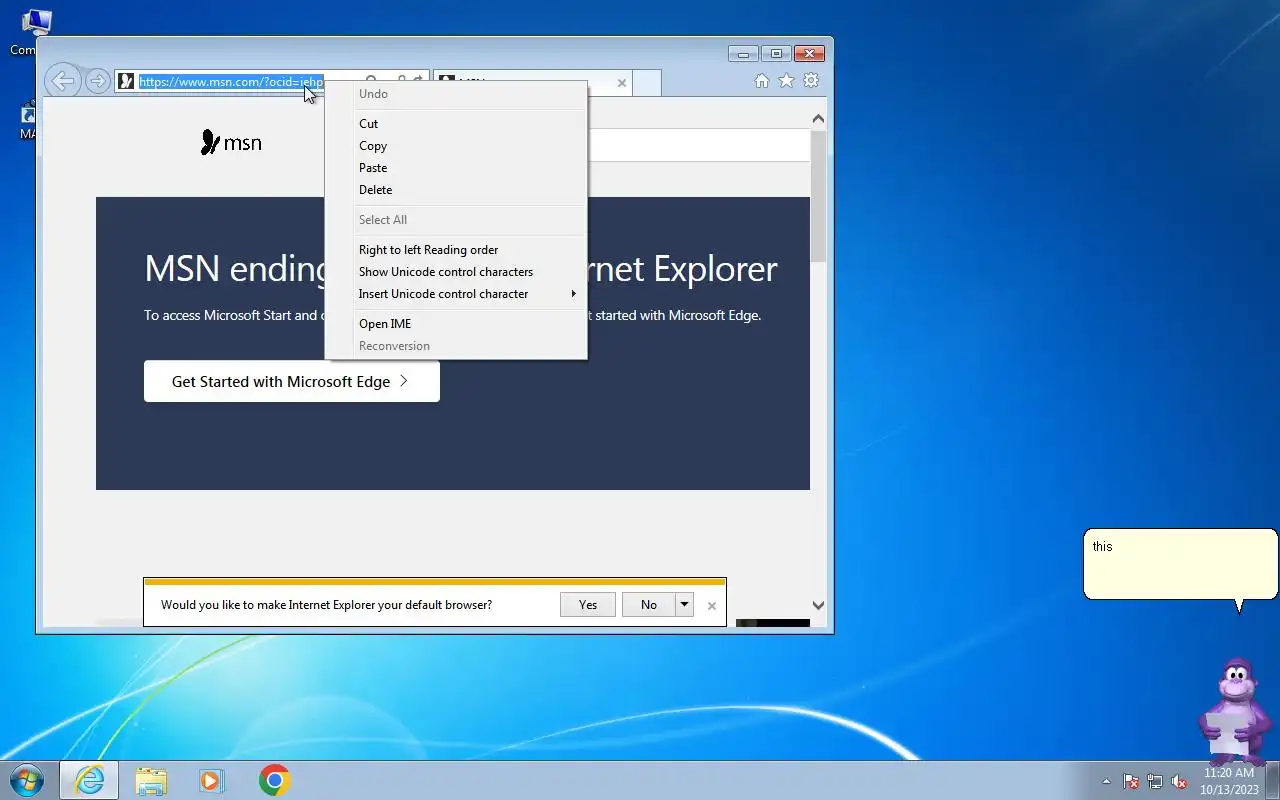Click the muted volume tray icon

click(1179, 781)
